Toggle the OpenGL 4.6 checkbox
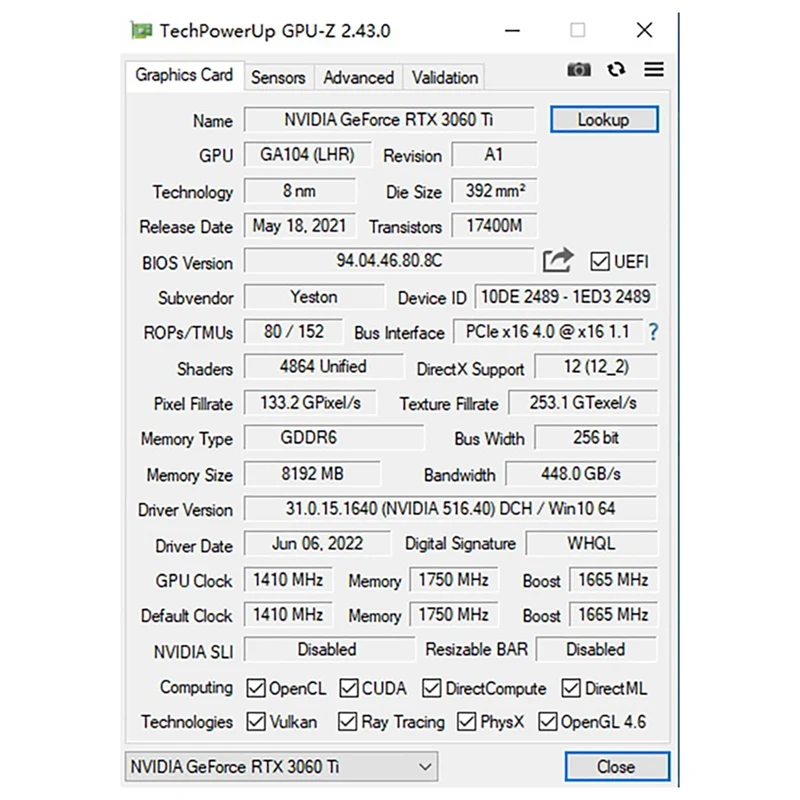Image resolution: width=800 pixels, height=800 pixels. click(x=547, y=721)
